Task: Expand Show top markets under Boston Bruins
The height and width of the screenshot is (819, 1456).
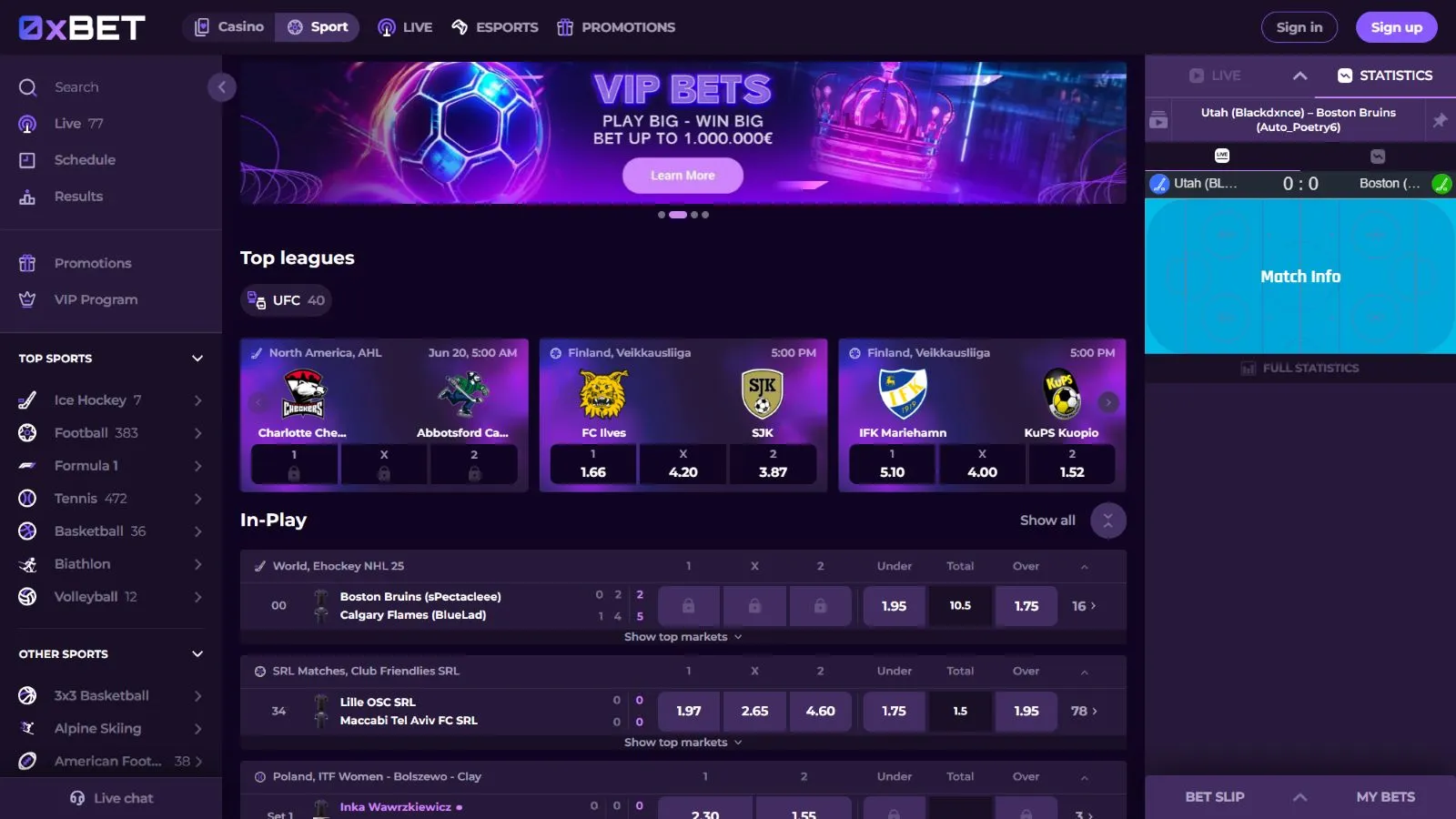Action: (x=682, y=637)
